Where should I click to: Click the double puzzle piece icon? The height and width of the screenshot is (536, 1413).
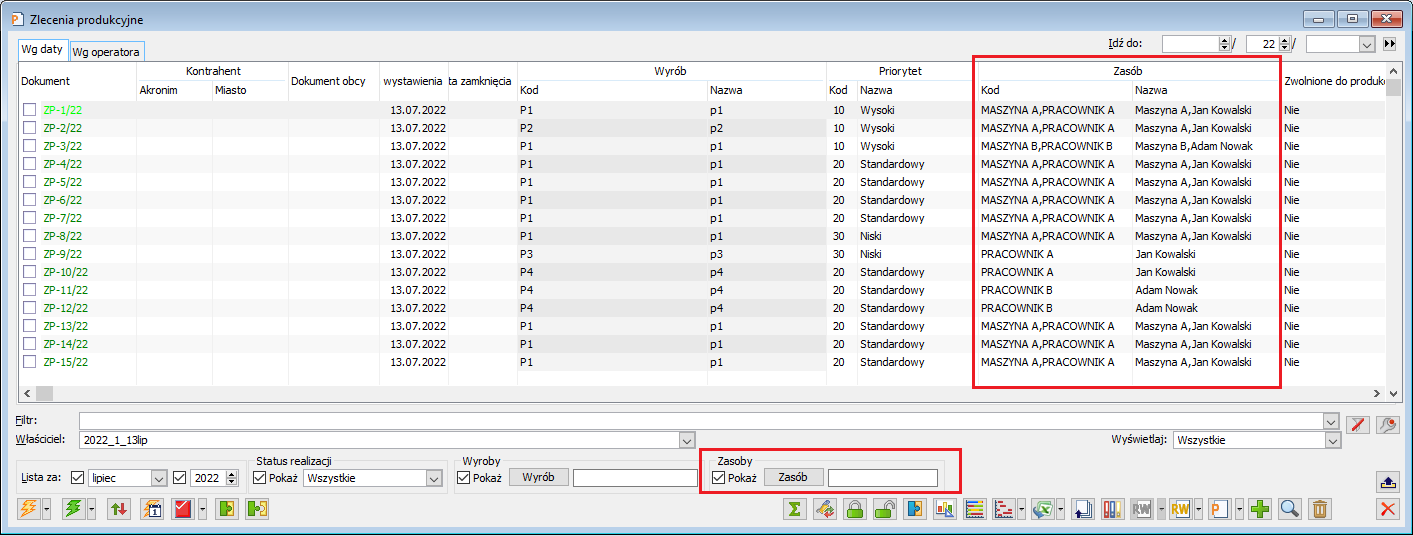tap(258, 509)
